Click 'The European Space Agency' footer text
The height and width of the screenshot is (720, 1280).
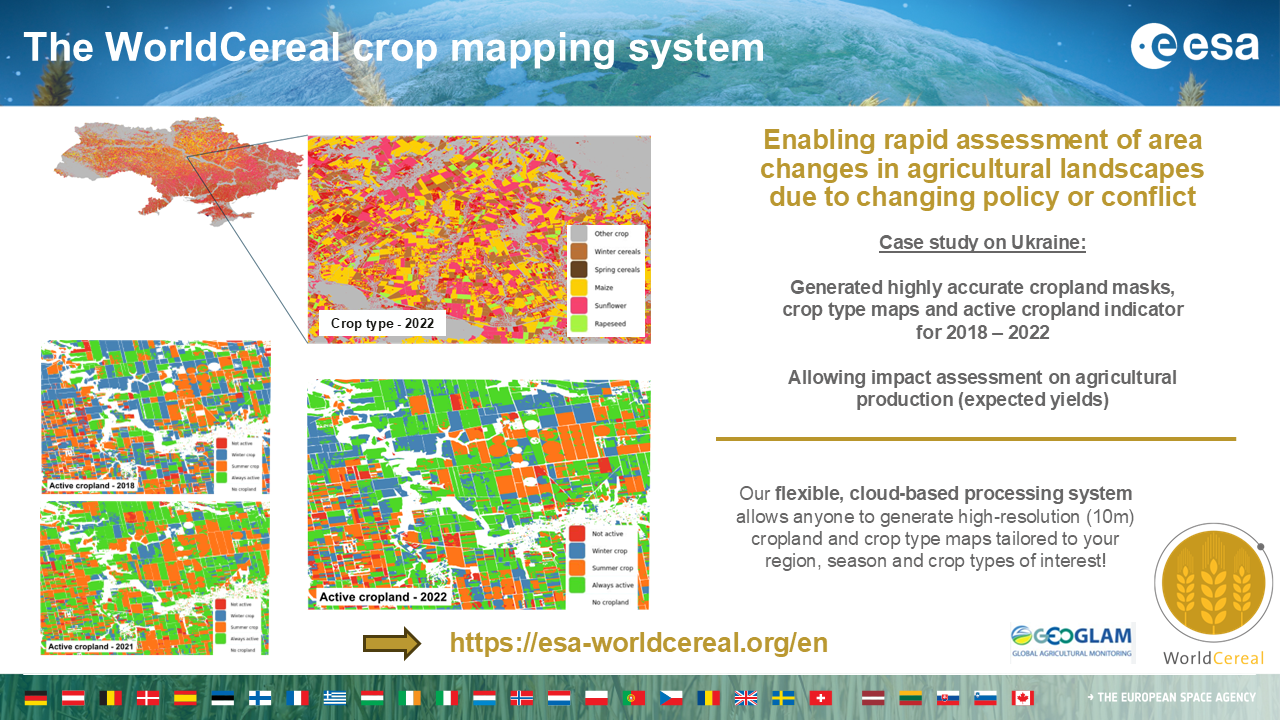[1177, 698]
